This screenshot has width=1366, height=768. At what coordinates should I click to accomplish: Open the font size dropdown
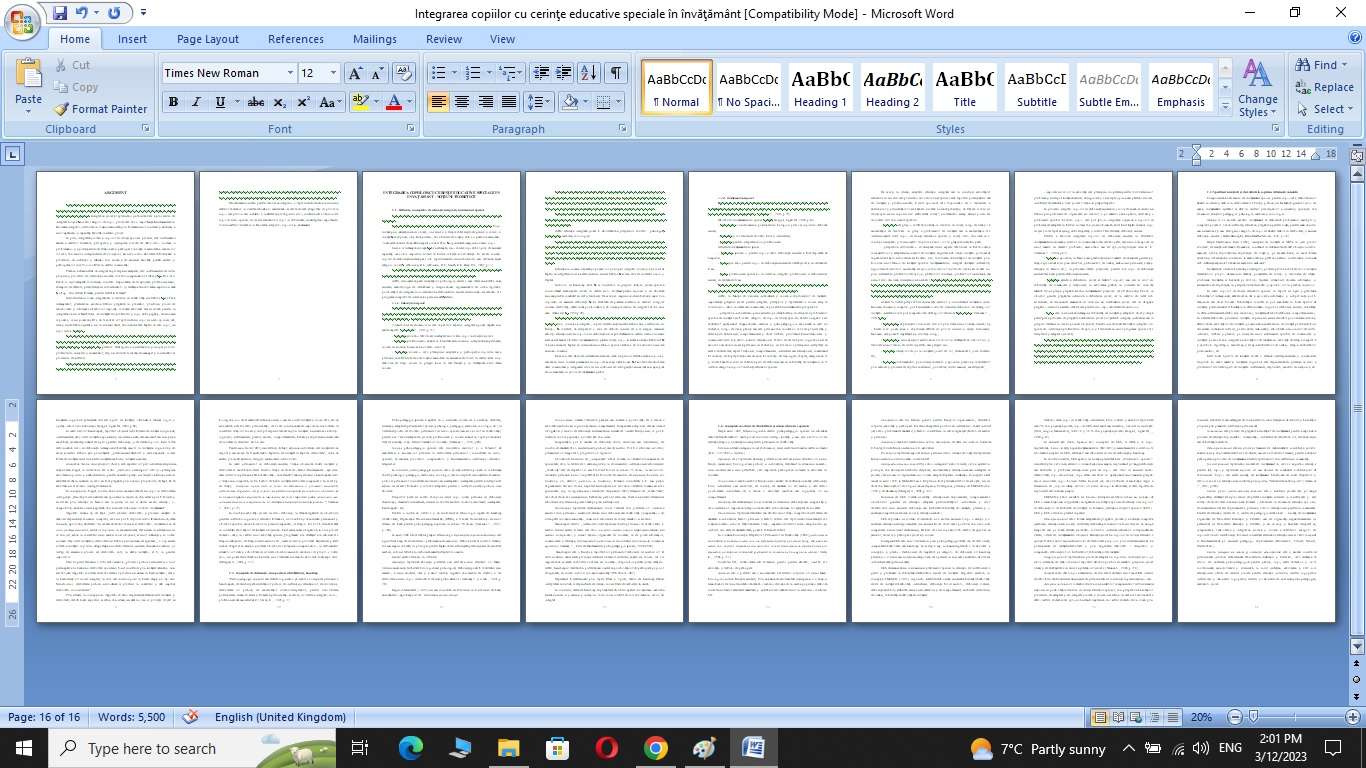click(333, 73)
